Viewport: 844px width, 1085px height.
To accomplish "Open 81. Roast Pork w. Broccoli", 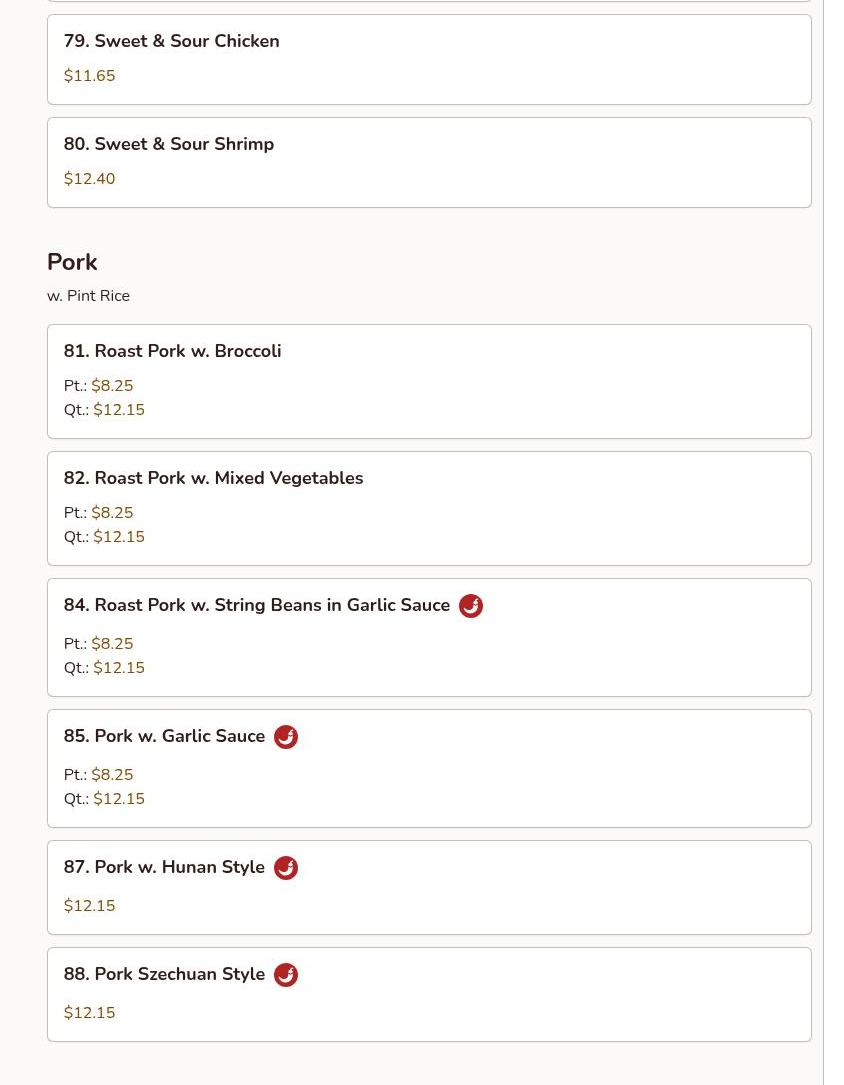I will pos(172,351).
